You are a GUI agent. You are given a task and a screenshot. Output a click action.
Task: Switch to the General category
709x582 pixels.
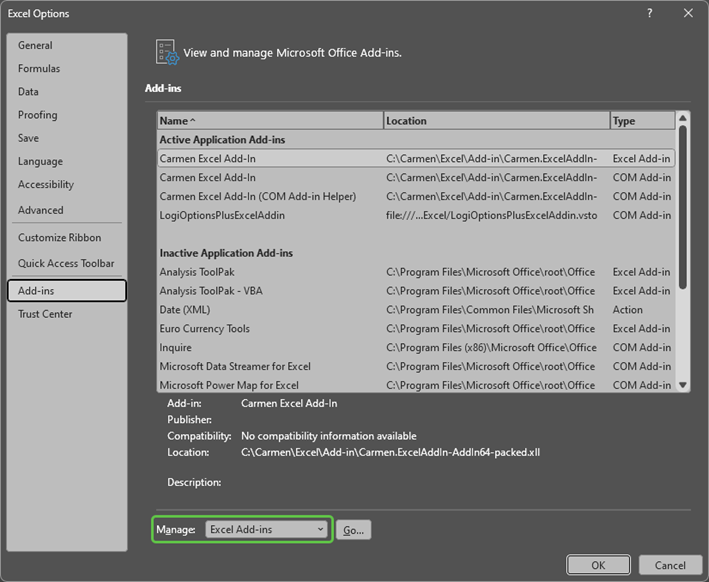pos(35,45)
